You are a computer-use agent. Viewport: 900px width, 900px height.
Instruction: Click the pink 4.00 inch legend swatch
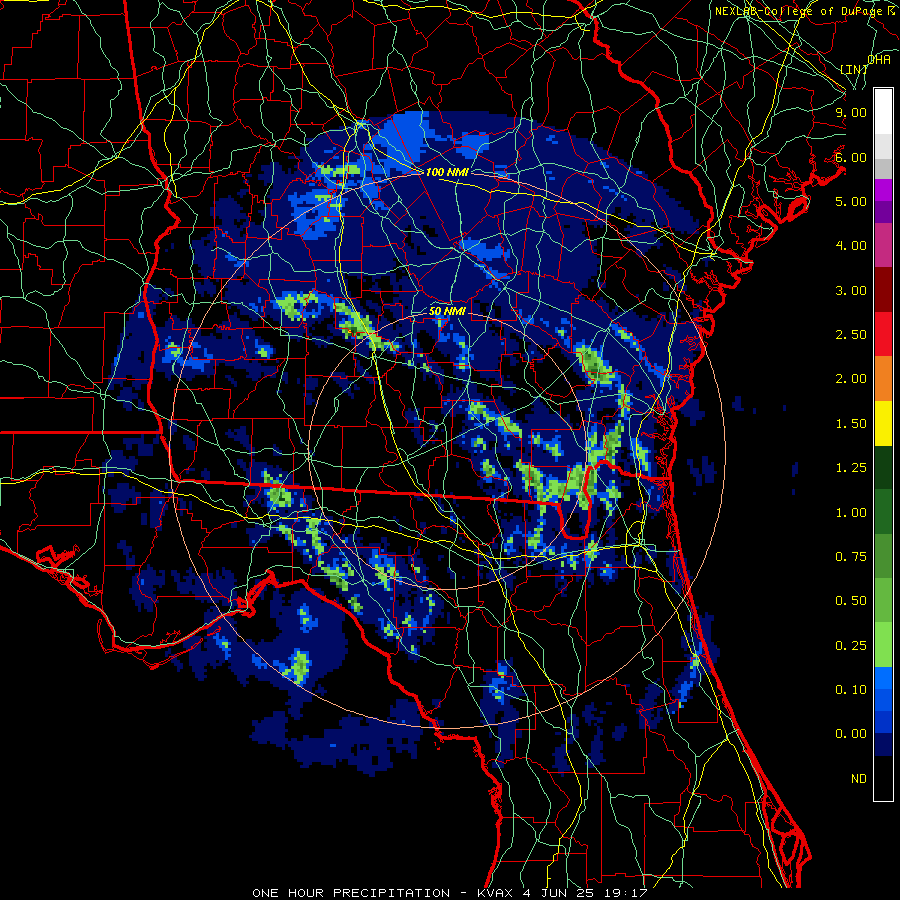pos(883,245)
